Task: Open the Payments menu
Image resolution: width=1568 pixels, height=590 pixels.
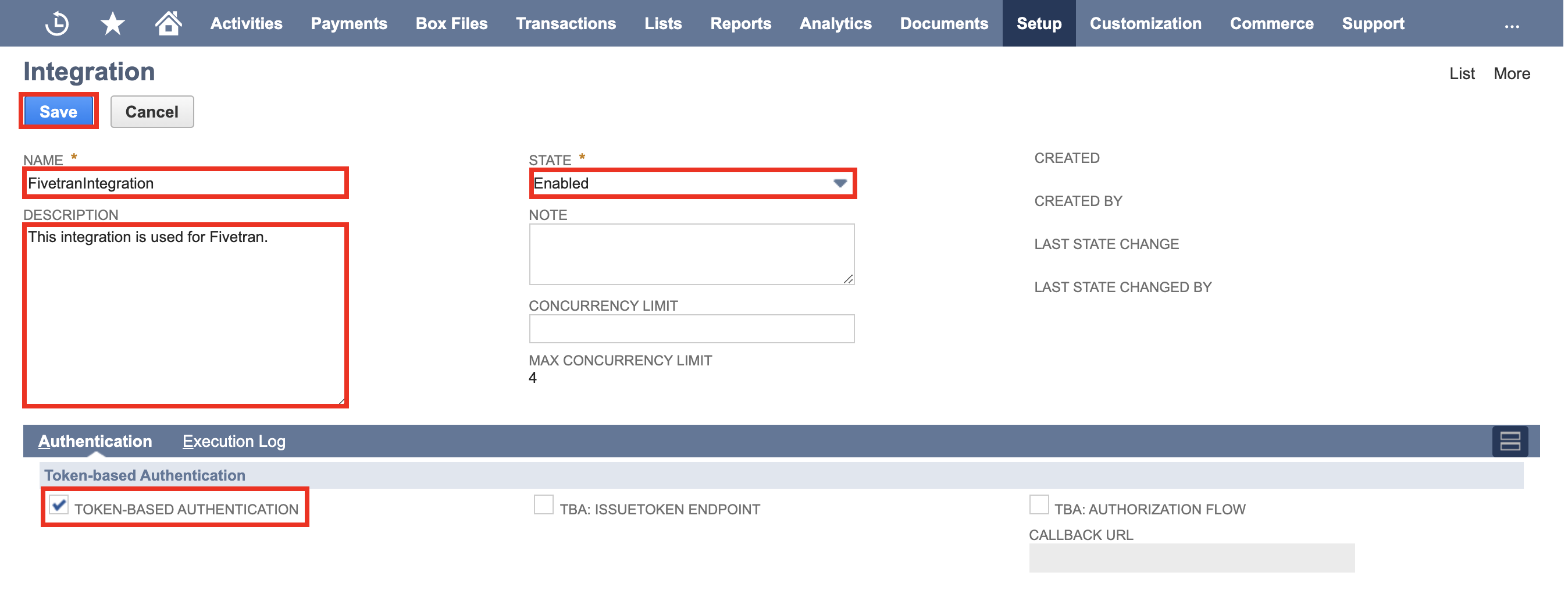Action: (349, 23)
